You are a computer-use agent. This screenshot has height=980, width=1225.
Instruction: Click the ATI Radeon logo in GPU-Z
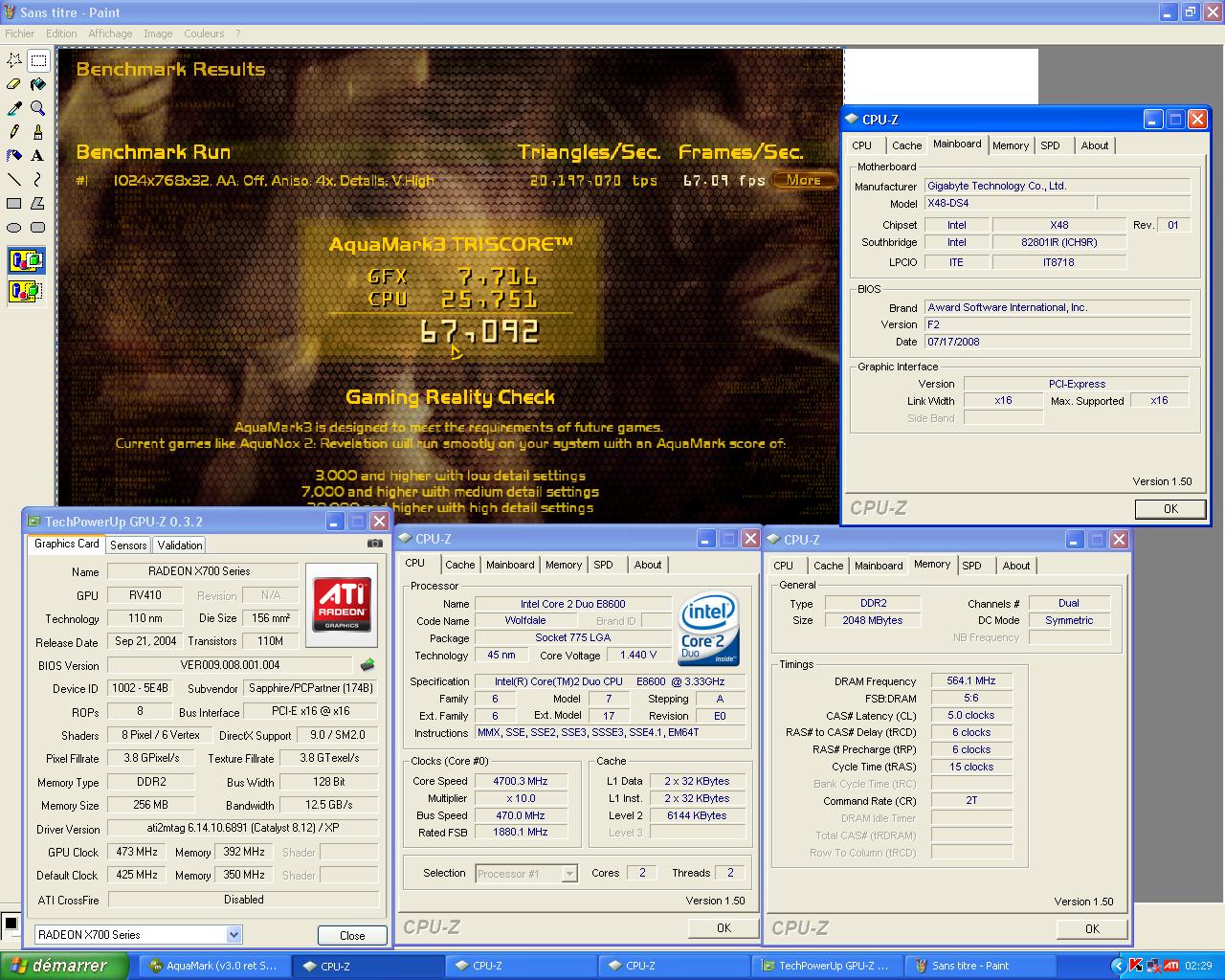pyautogui.click(x=342, y=604)
